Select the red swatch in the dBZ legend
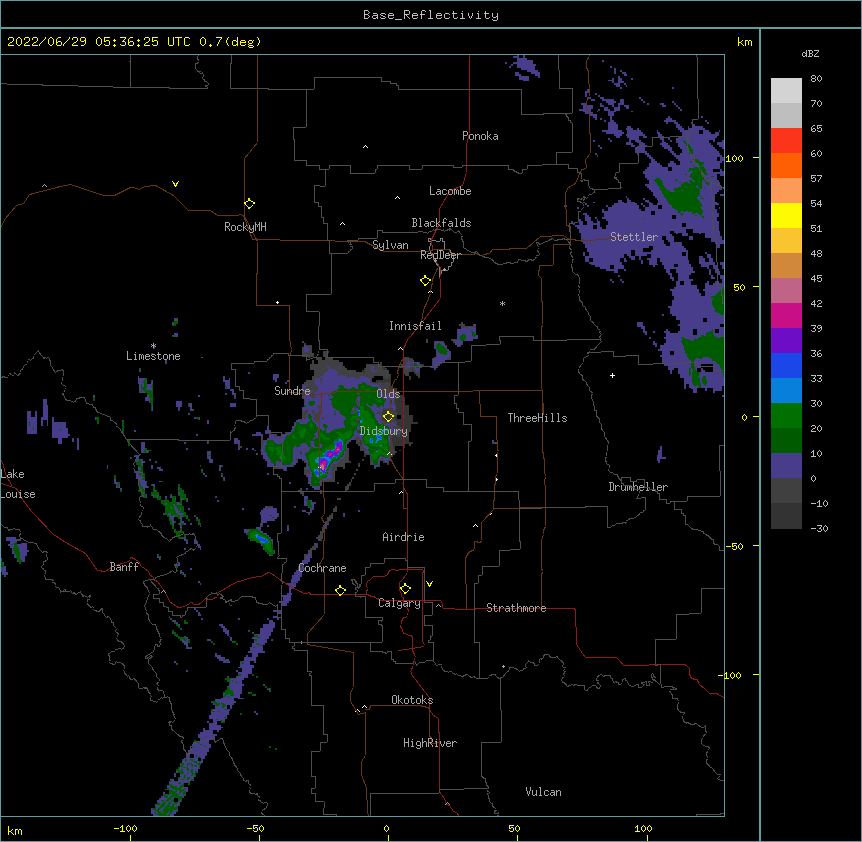Viewport: 862px width, 842px height. tap(786, 141)
